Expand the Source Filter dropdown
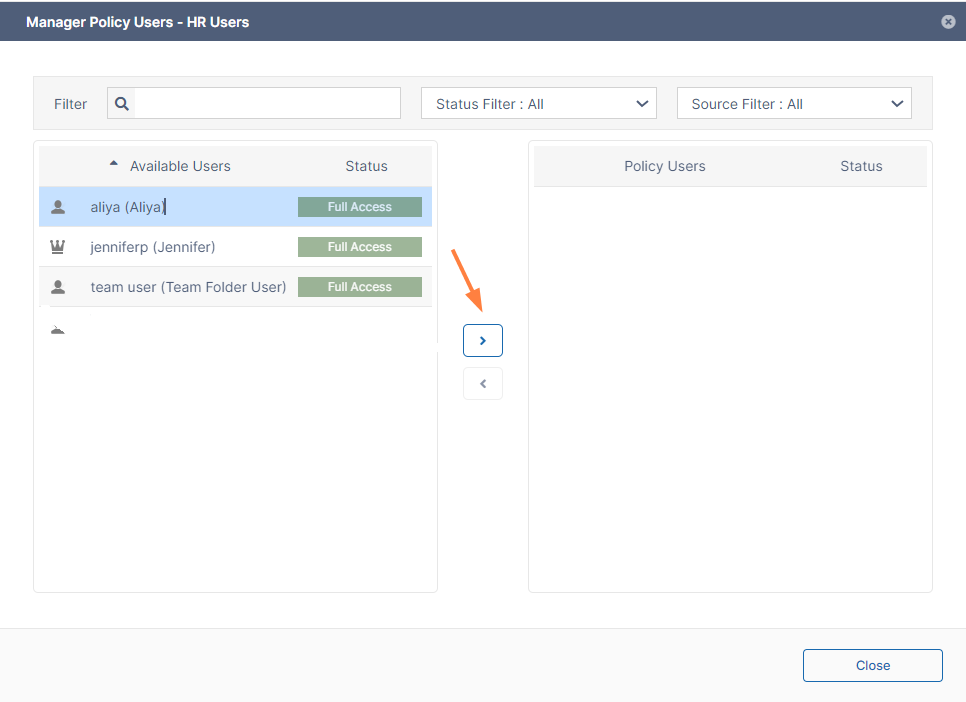 794,104
